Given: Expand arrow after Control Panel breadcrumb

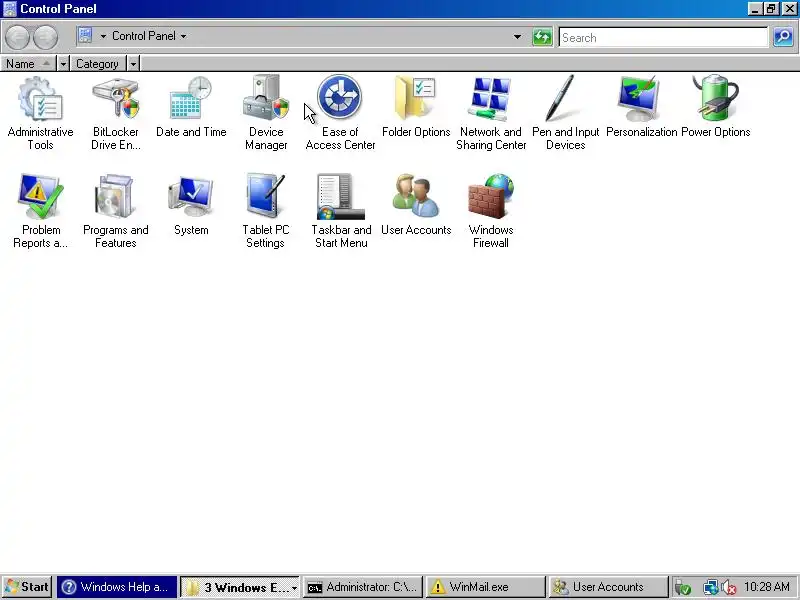Looking at the screenshot, I should (183, 36).
